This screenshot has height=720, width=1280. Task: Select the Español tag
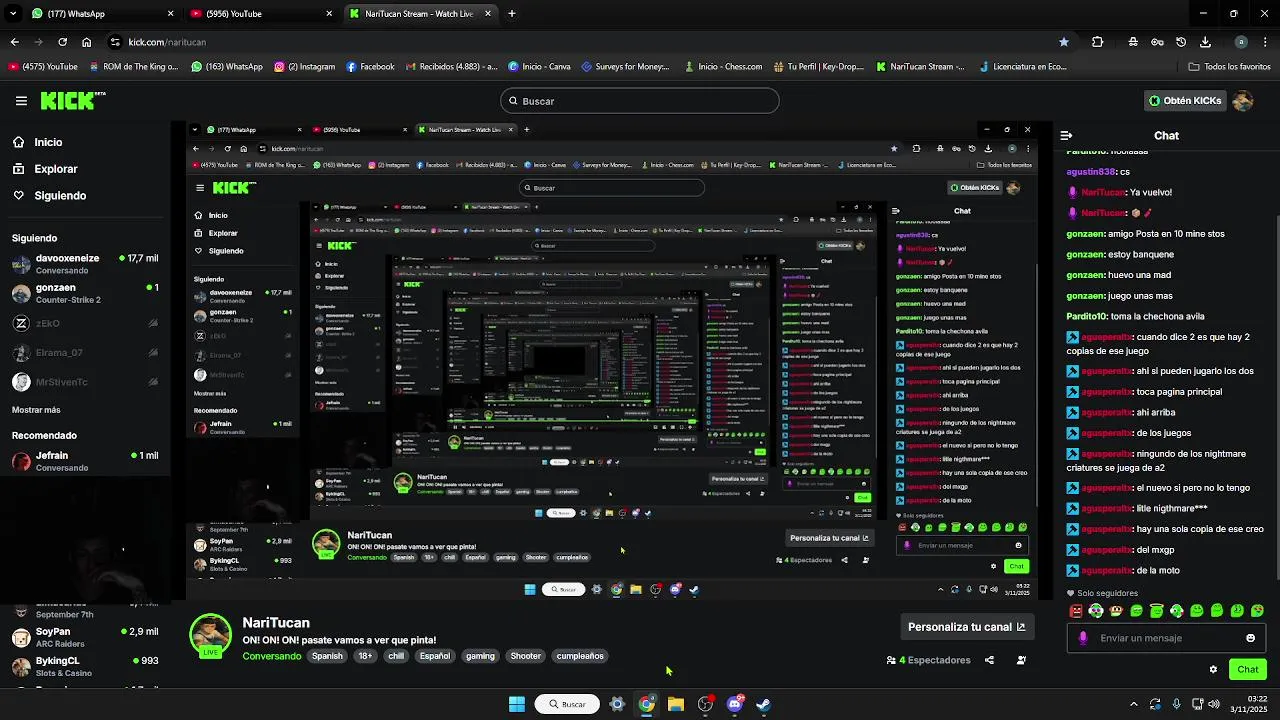point(434,656)
